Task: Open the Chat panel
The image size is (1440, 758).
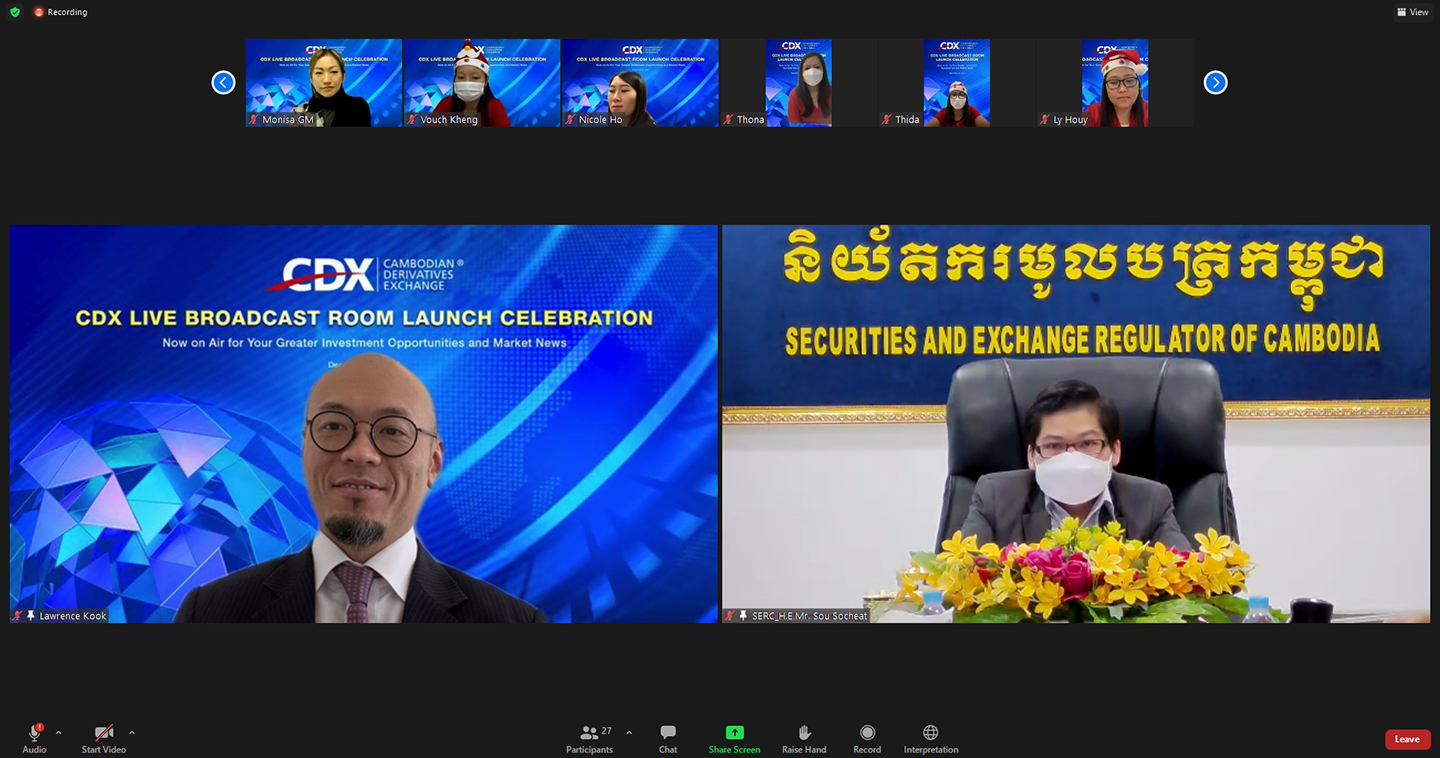Action: pyautogui.click(x=668, y=739)
